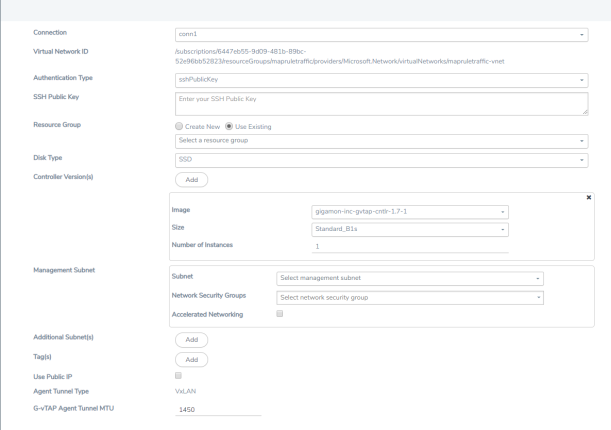The height and width of the screenshot is (430, 611).
Task: Click Add button for Additional Subnet(s)
Action: click(x=191, y=340)
